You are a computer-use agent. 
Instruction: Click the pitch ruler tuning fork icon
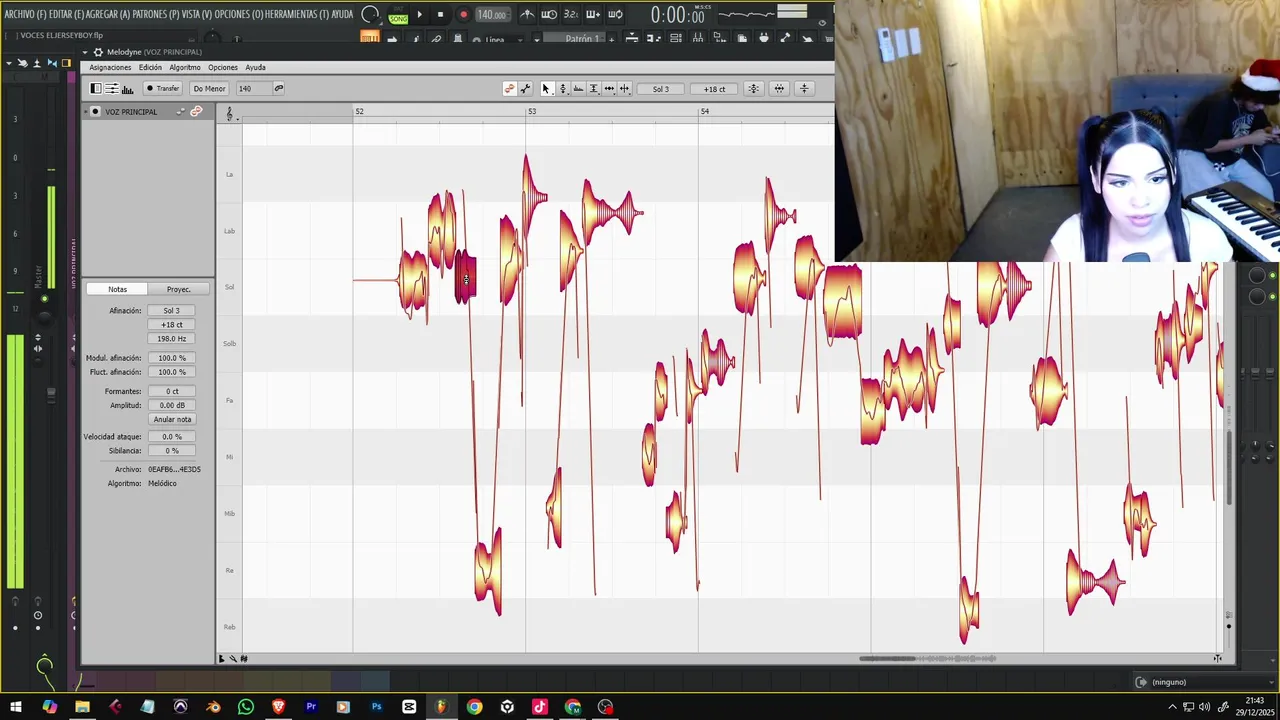(x=230, y=114)
